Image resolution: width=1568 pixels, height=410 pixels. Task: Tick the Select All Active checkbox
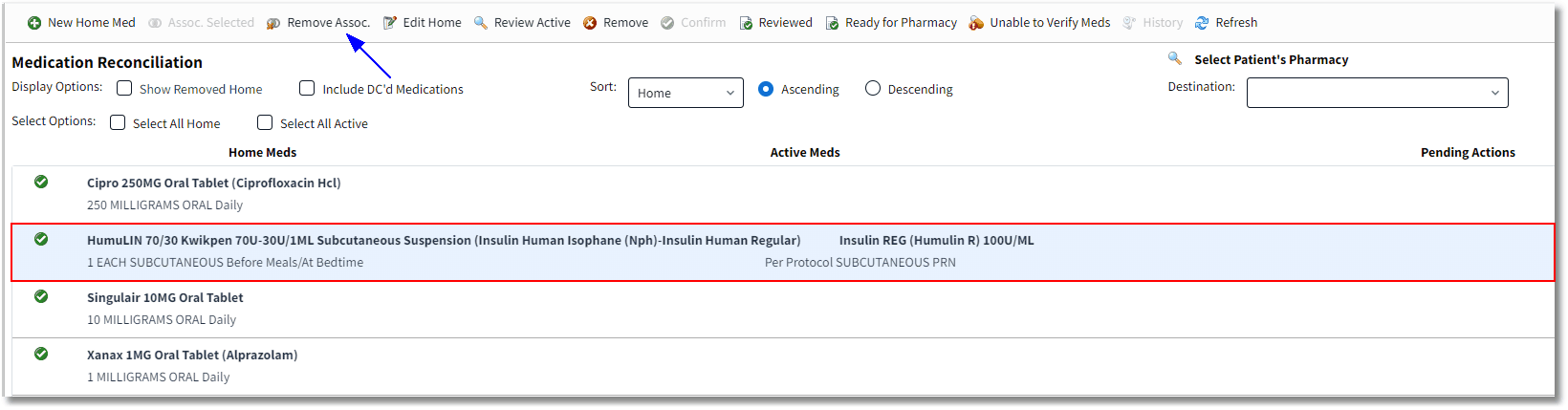(265, 122)
